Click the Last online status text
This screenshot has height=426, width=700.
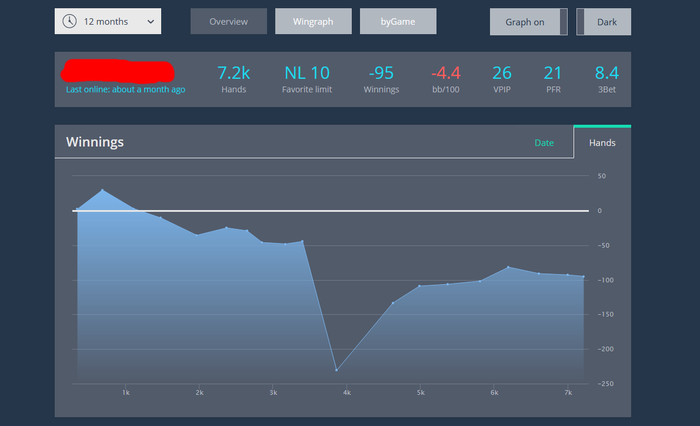click(x=125, y=89)
